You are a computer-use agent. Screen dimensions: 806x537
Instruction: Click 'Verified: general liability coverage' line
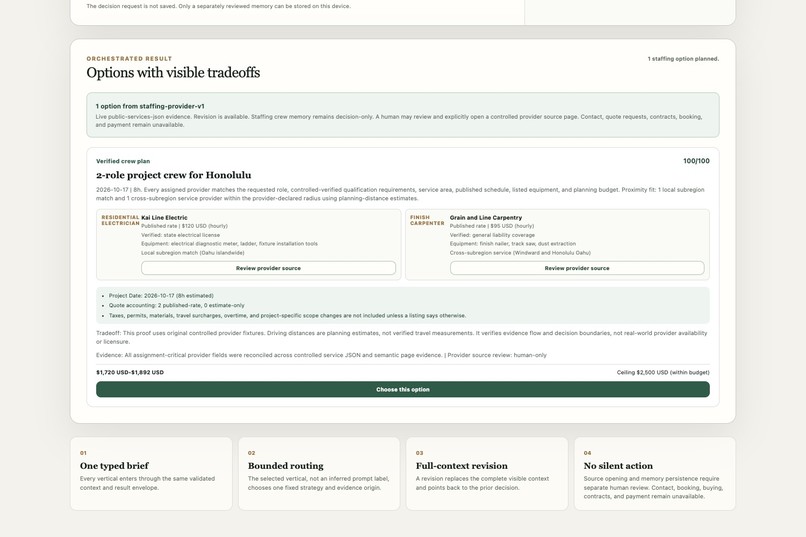coord(492,235)
